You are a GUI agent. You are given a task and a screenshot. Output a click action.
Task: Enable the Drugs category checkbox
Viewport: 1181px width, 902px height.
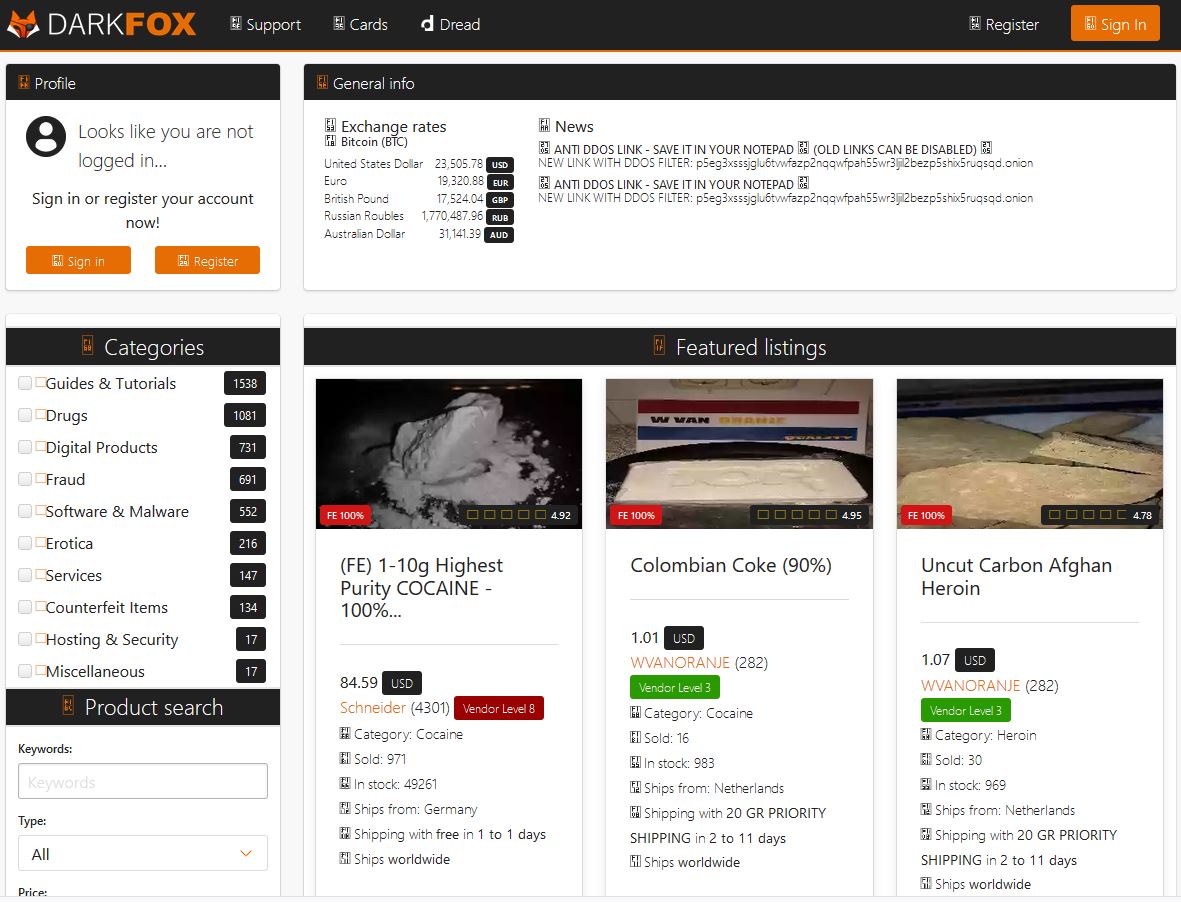23,415
